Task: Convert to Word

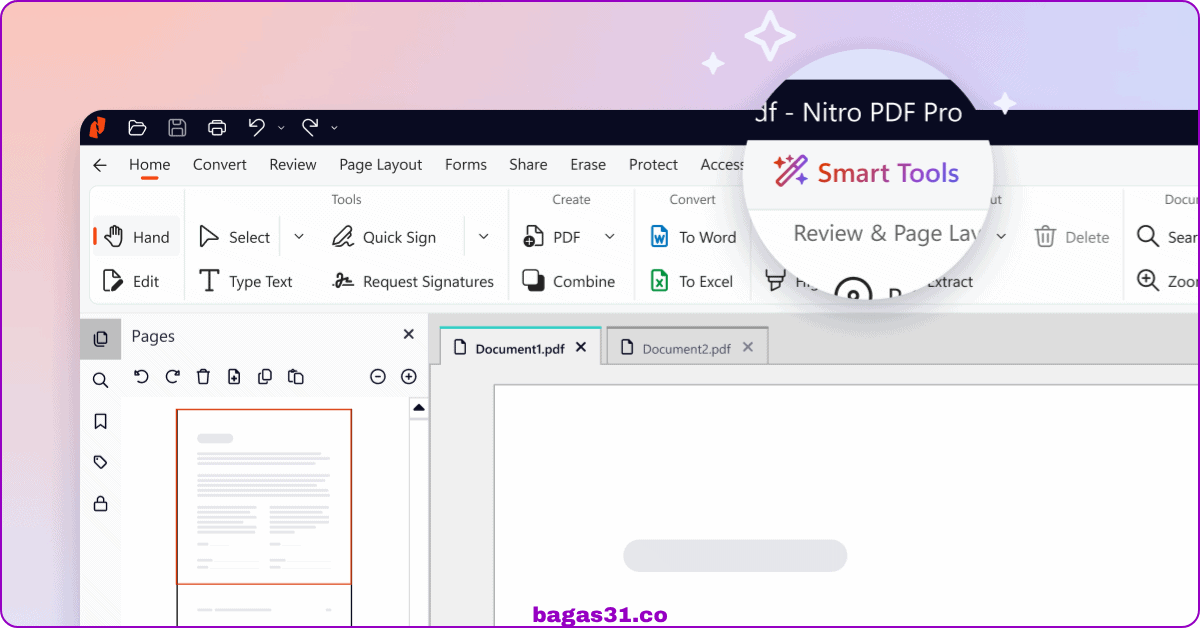Action: (x=693, y=237)
